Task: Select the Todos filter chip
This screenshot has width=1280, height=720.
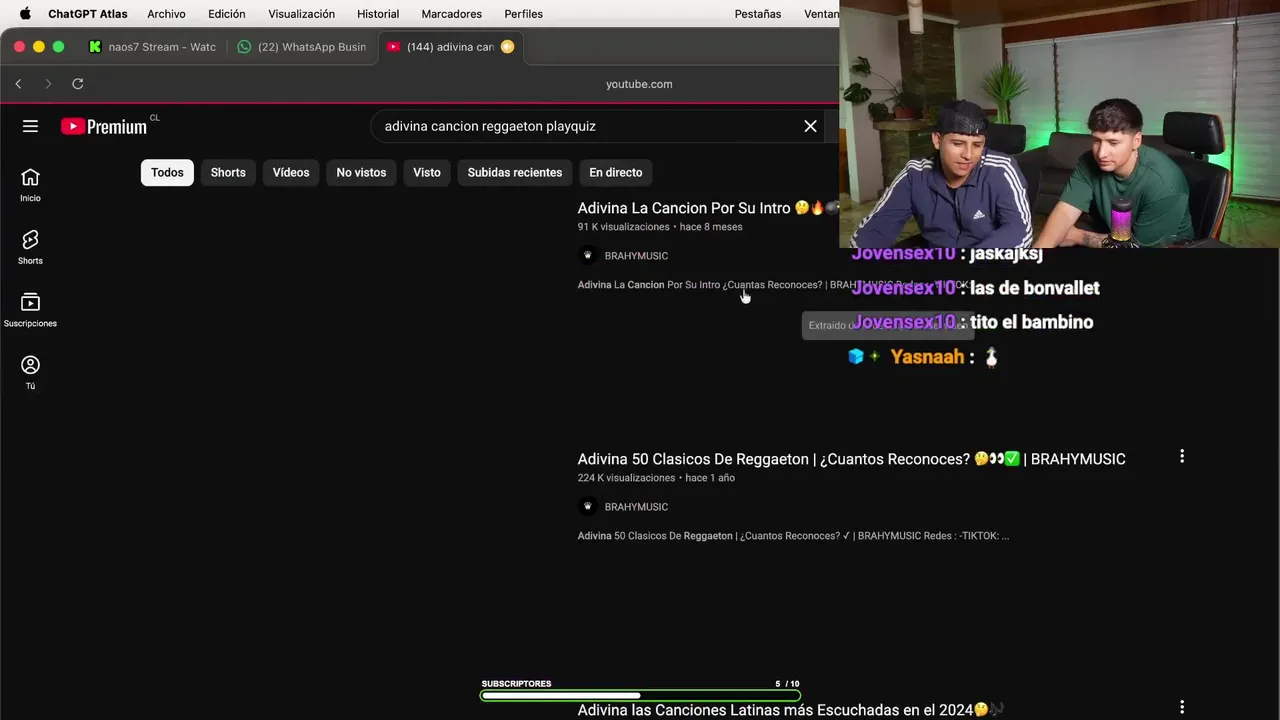Action: coord(167,172)
